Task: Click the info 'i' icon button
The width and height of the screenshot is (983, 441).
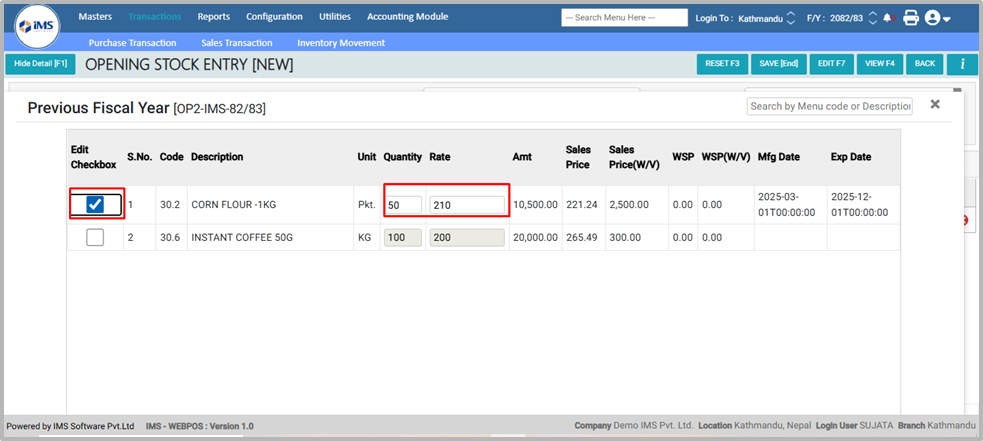Action: tap(962, 63)
